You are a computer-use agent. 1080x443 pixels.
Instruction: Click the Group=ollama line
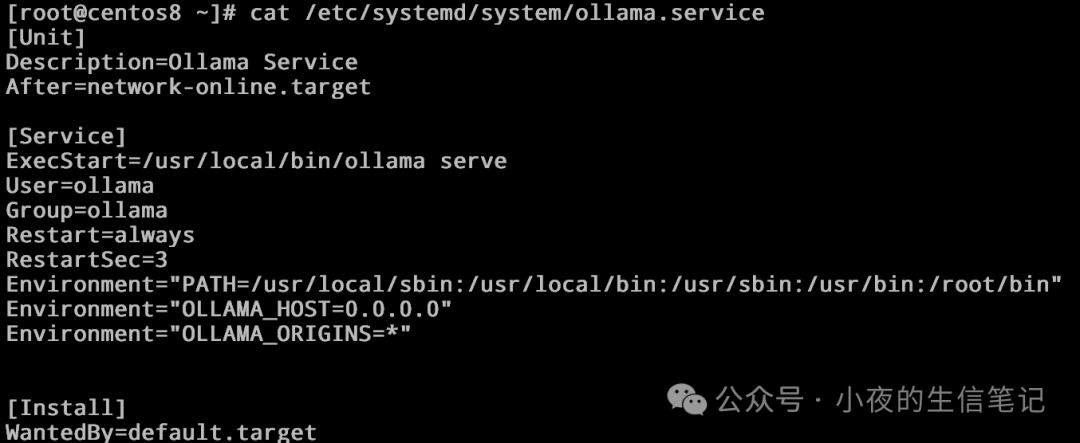pyautogui.click(x=87, y=211)
